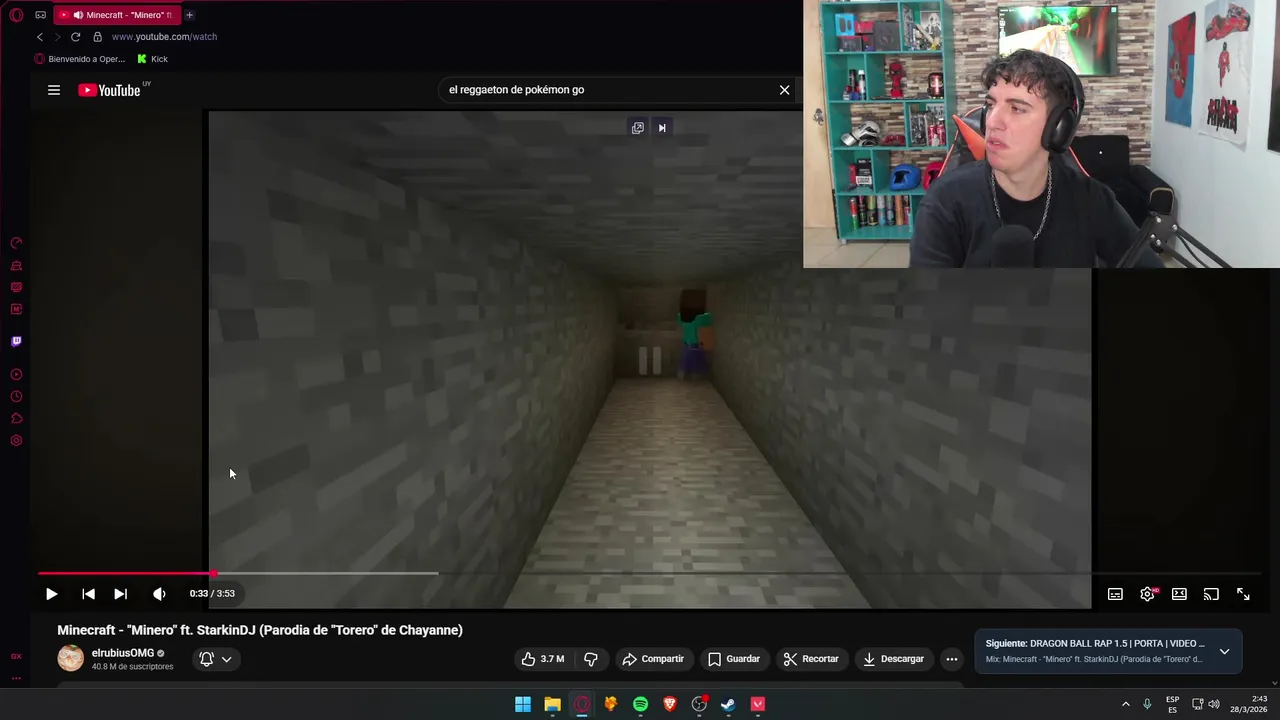Open the Opera GX main menu logo

pyautogui.click(x=16, y=15)
